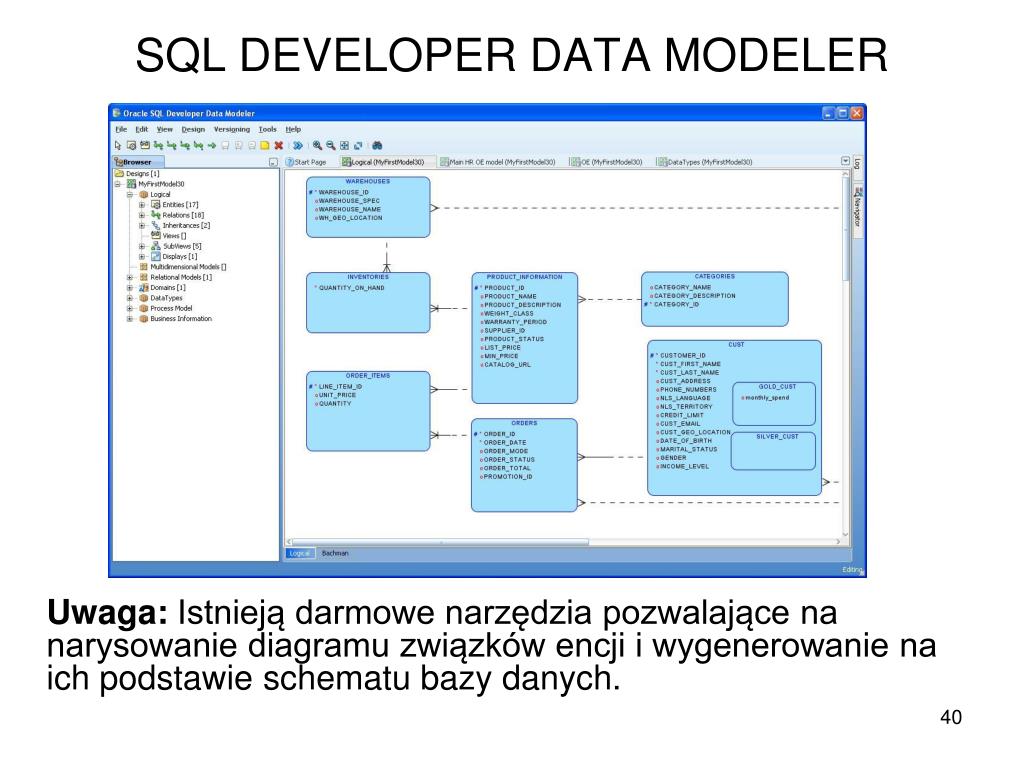The height and width of the screenshot is (768, 1024).
Task: Expand the Relations [18] node
Action: point(142,215)
